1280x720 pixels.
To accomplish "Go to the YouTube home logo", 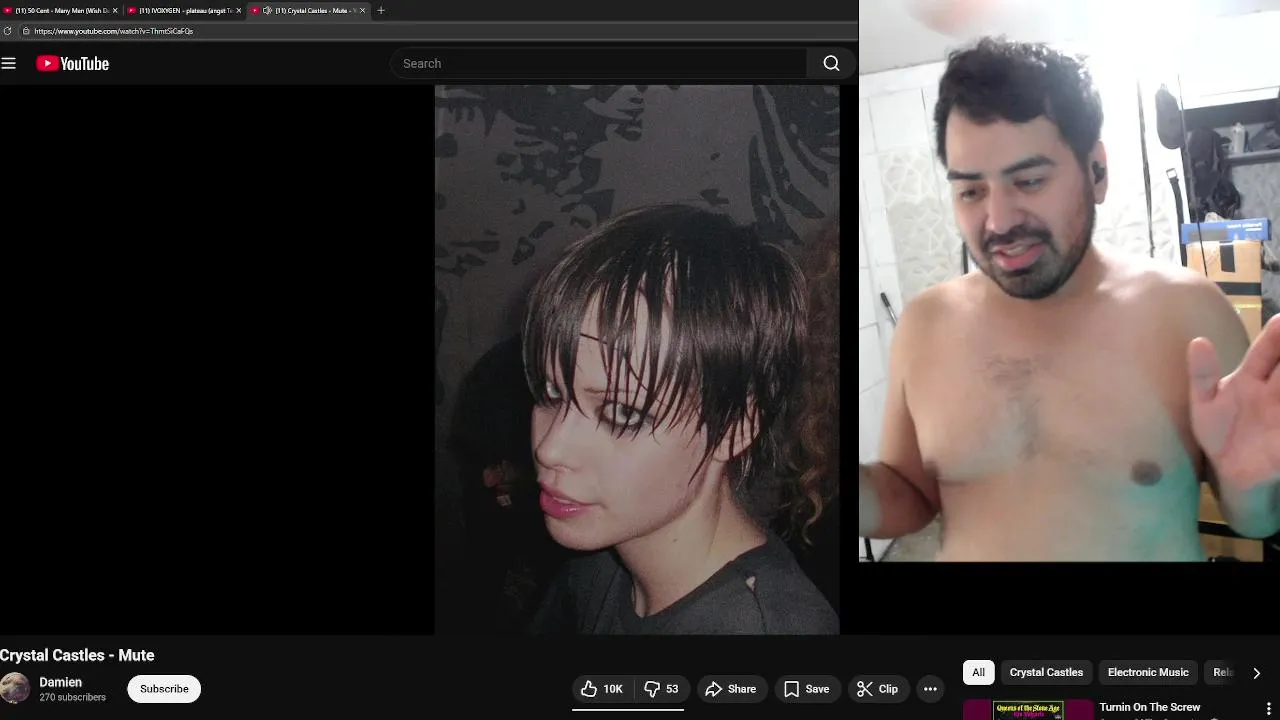I will coord(72,63).
